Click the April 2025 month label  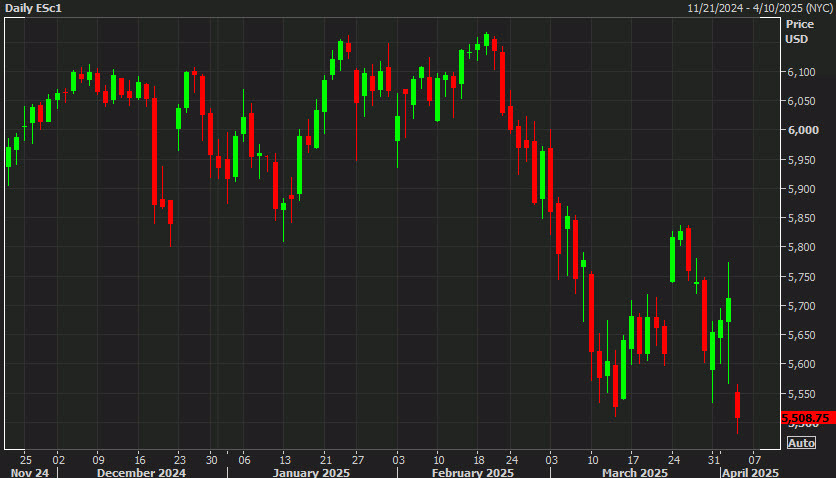(751, 473)
